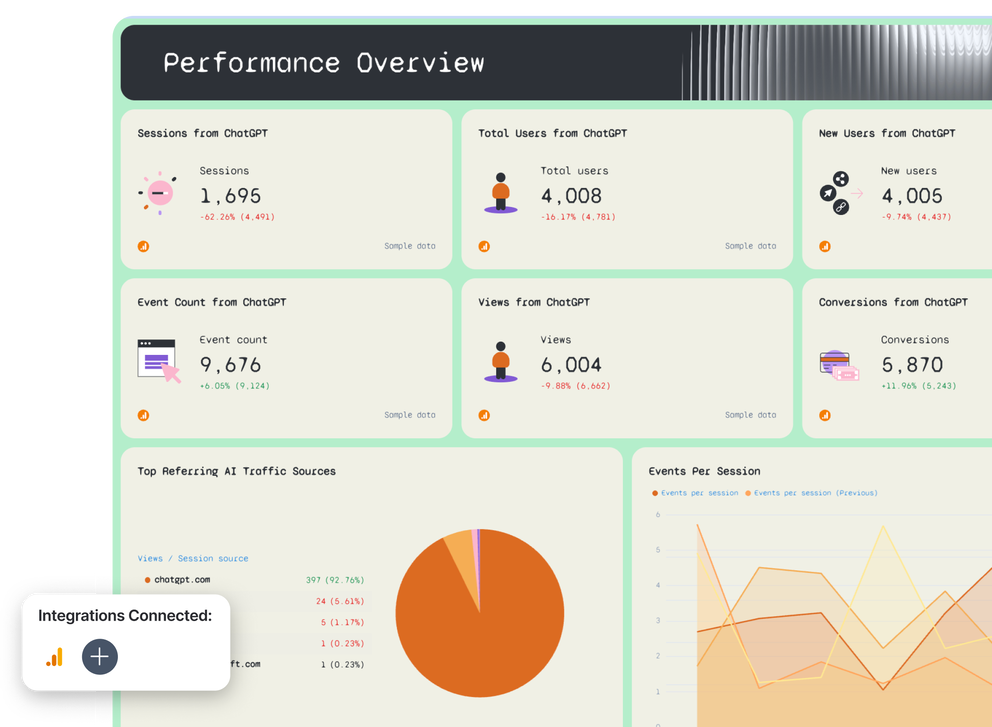This screenshot has height=727, width=992.
Task: Click the Google Analytics icon on the Views card
Action: point(484,414)
